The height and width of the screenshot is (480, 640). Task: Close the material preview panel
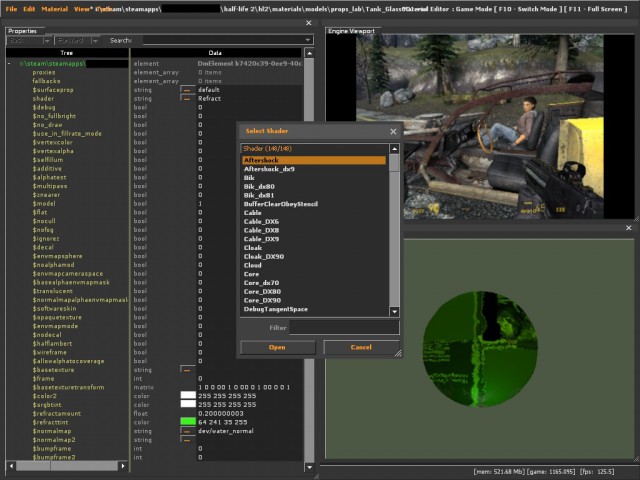(x=629, y=228)
